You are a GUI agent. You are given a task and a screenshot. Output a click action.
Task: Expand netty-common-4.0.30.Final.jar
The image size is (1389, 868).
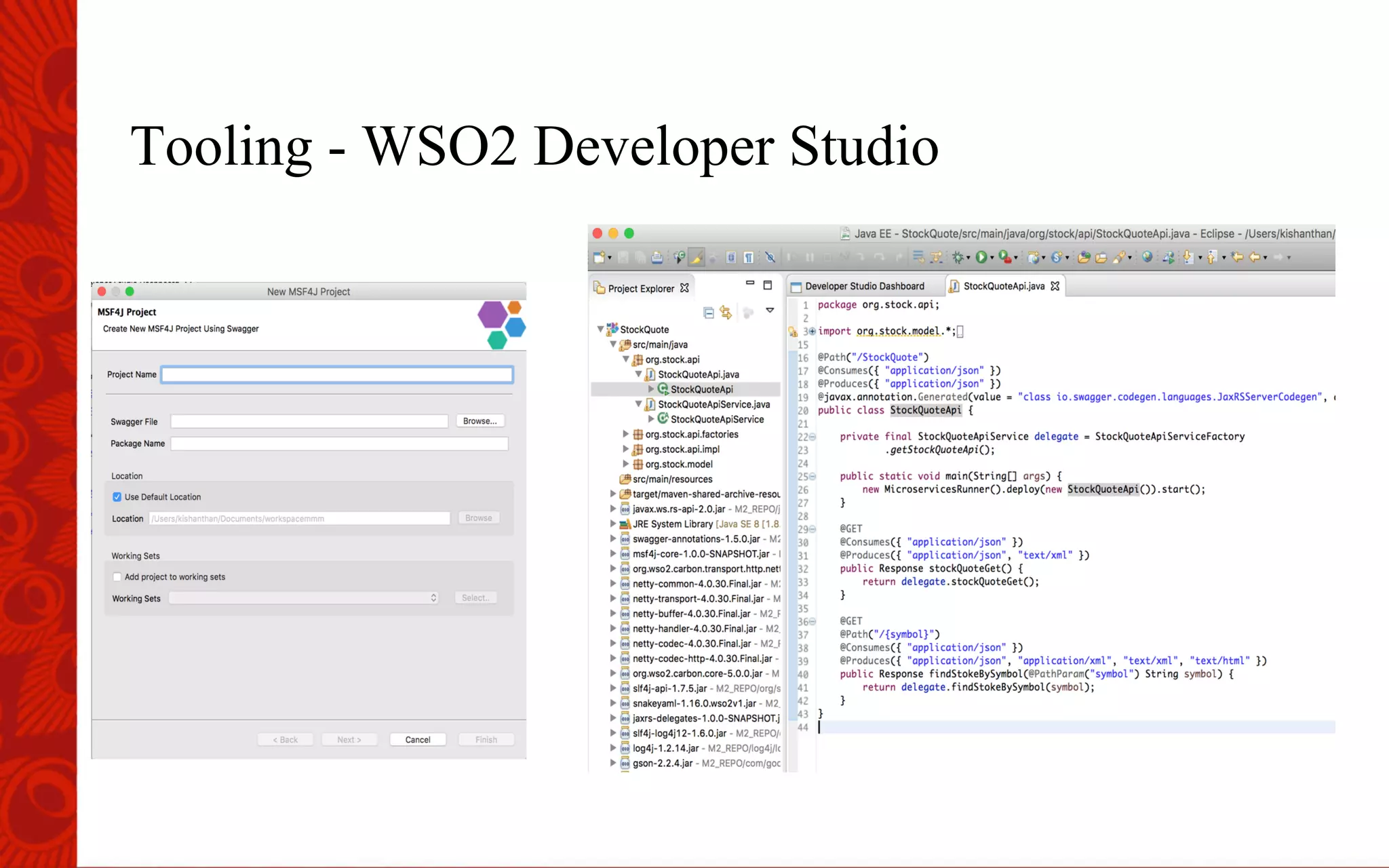coord(613,583)
